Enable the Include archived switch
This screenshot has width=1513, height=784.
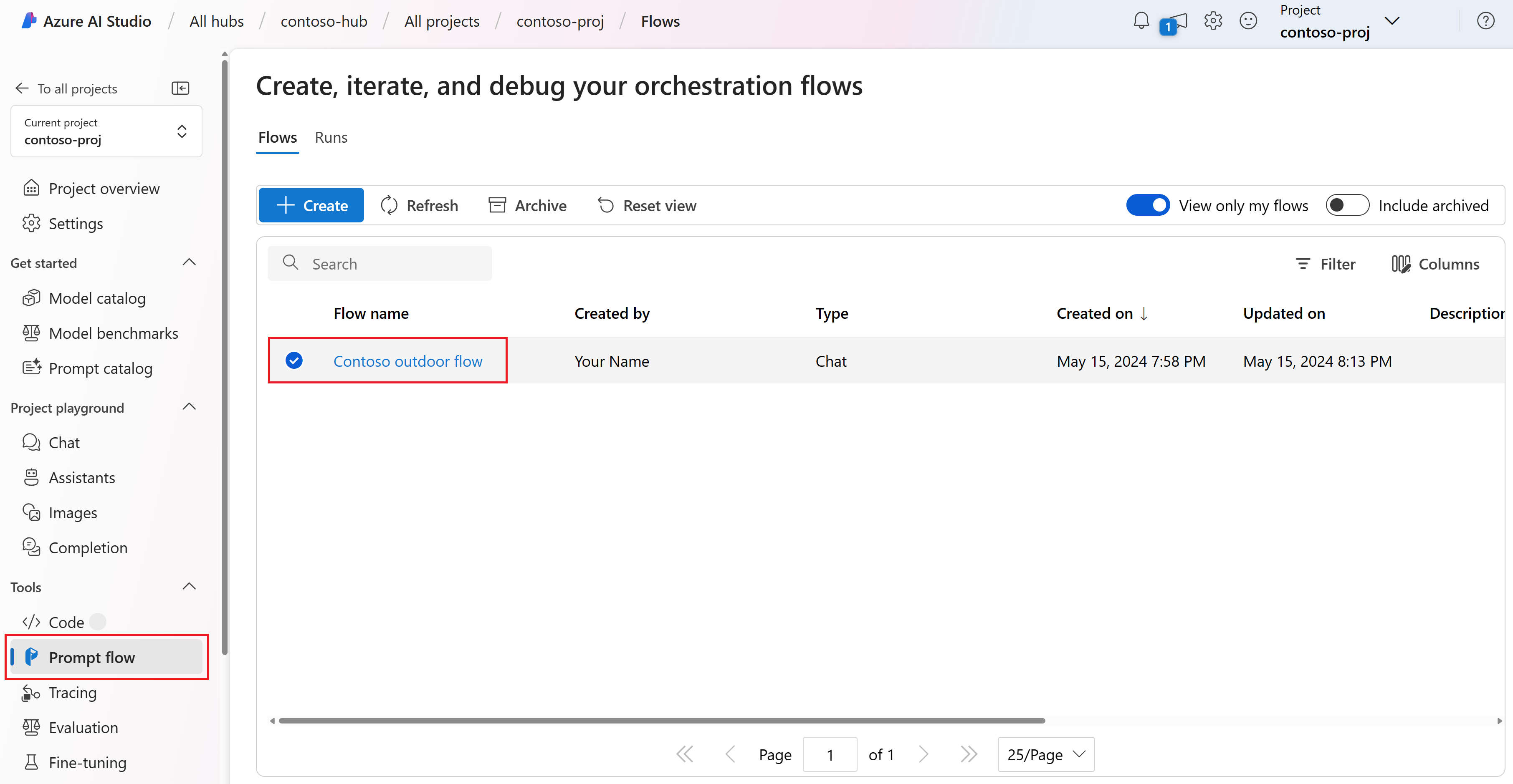1347,205
